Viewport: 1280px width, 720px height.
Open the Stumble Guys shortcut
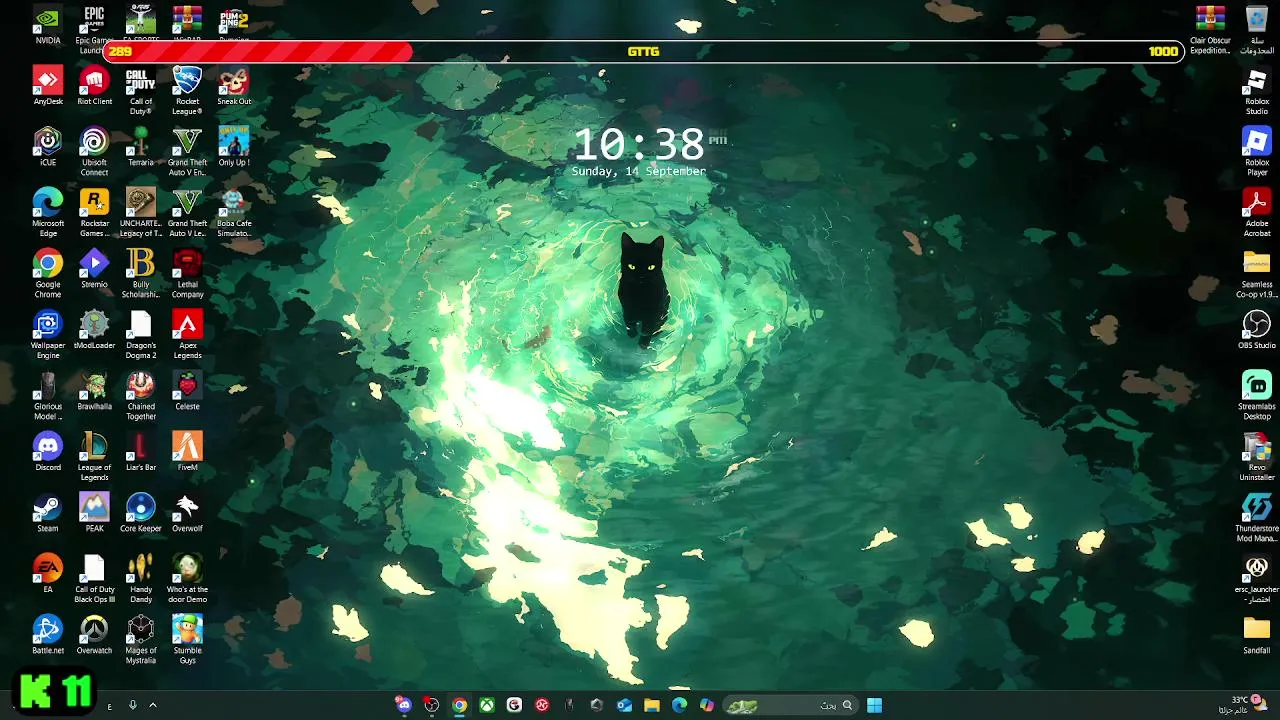(x=187, y=640)
